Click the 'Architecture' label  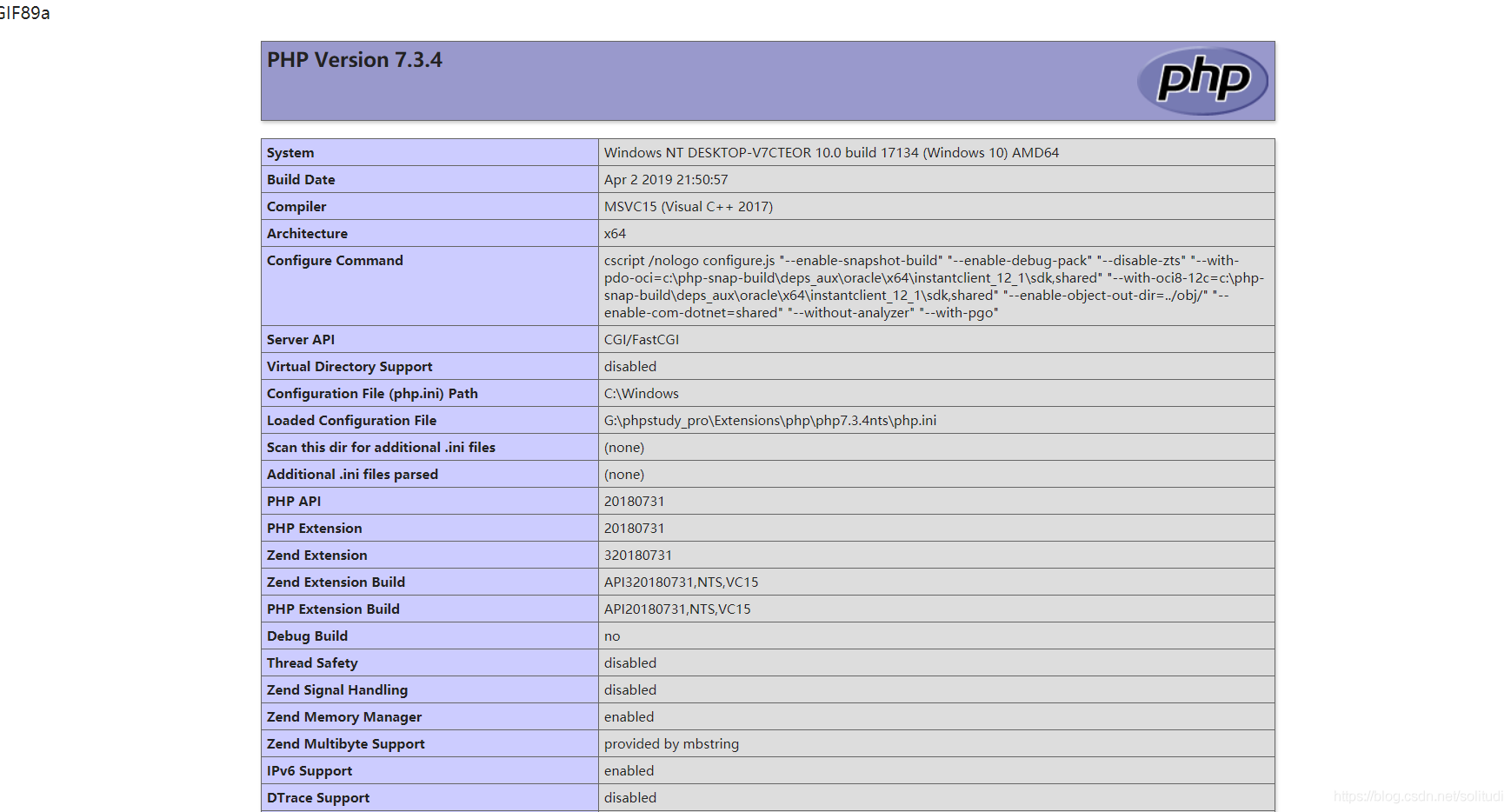(x=307, y=234)
